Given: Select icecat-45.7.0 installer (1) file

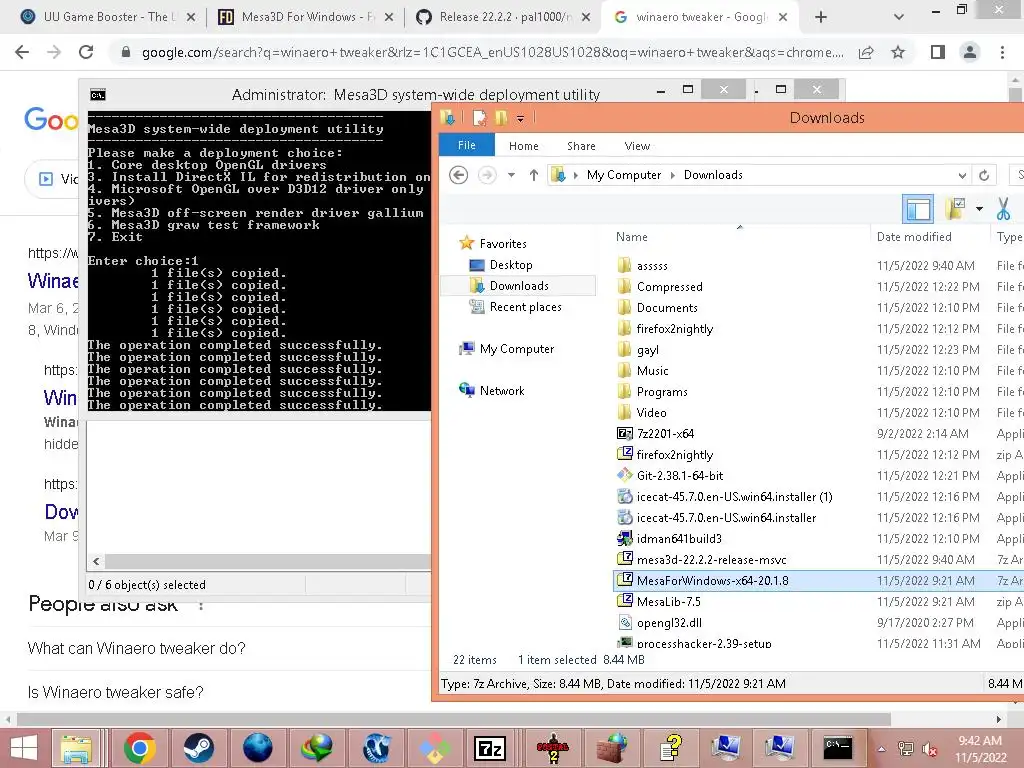Looking at the screenshot, I should (734, 496).
